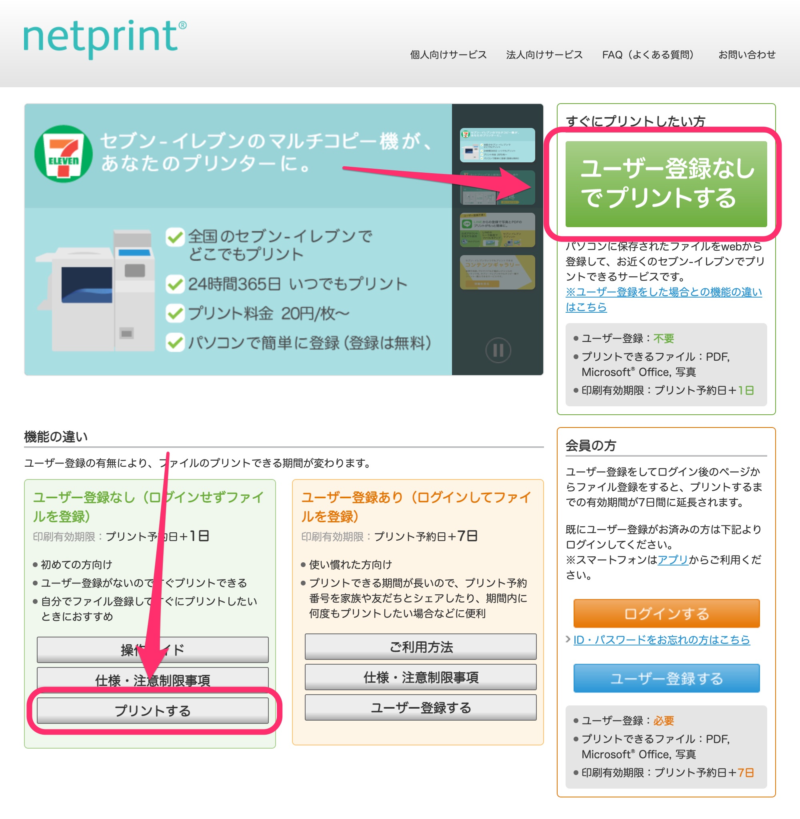Click パソコンで簡単に登録 (登録は無料) text
The width and height of the screenshot is (800, 819).
[309, 343]
